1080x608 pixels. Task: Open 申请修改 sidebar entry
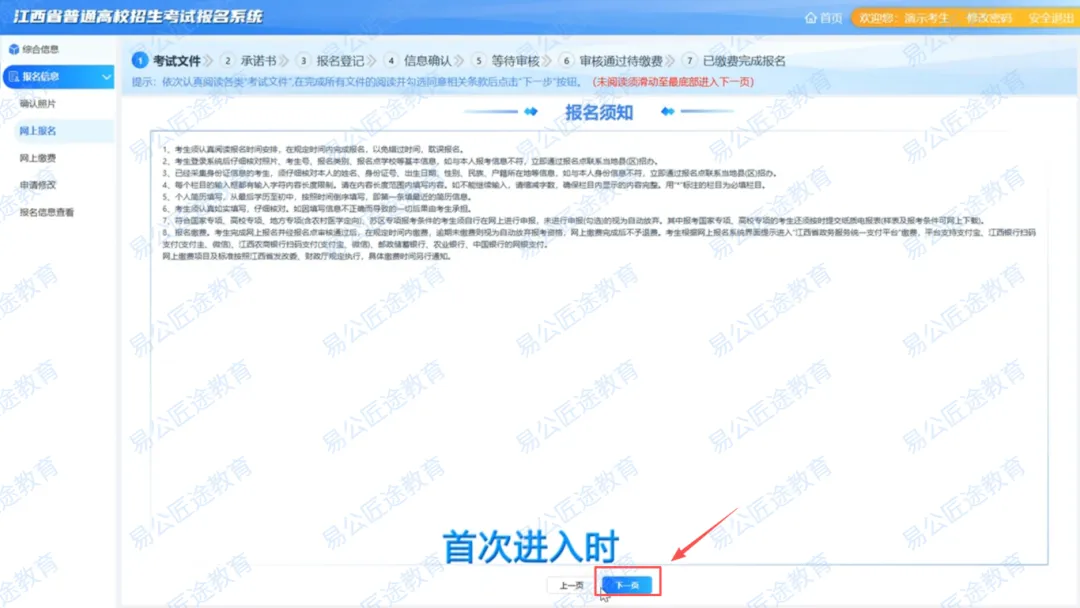[38, 185]
